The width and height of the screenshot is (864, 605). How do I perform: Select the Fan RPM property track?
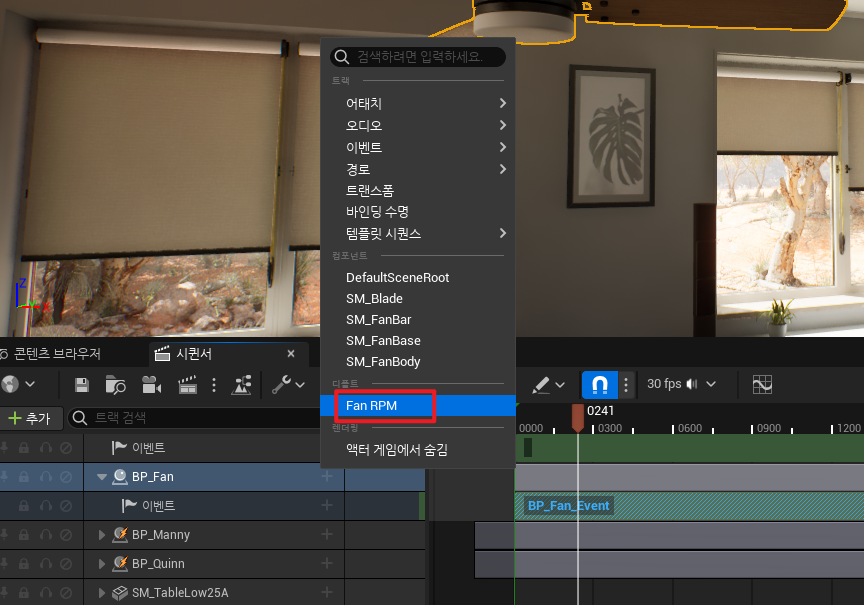pos(418,406)
